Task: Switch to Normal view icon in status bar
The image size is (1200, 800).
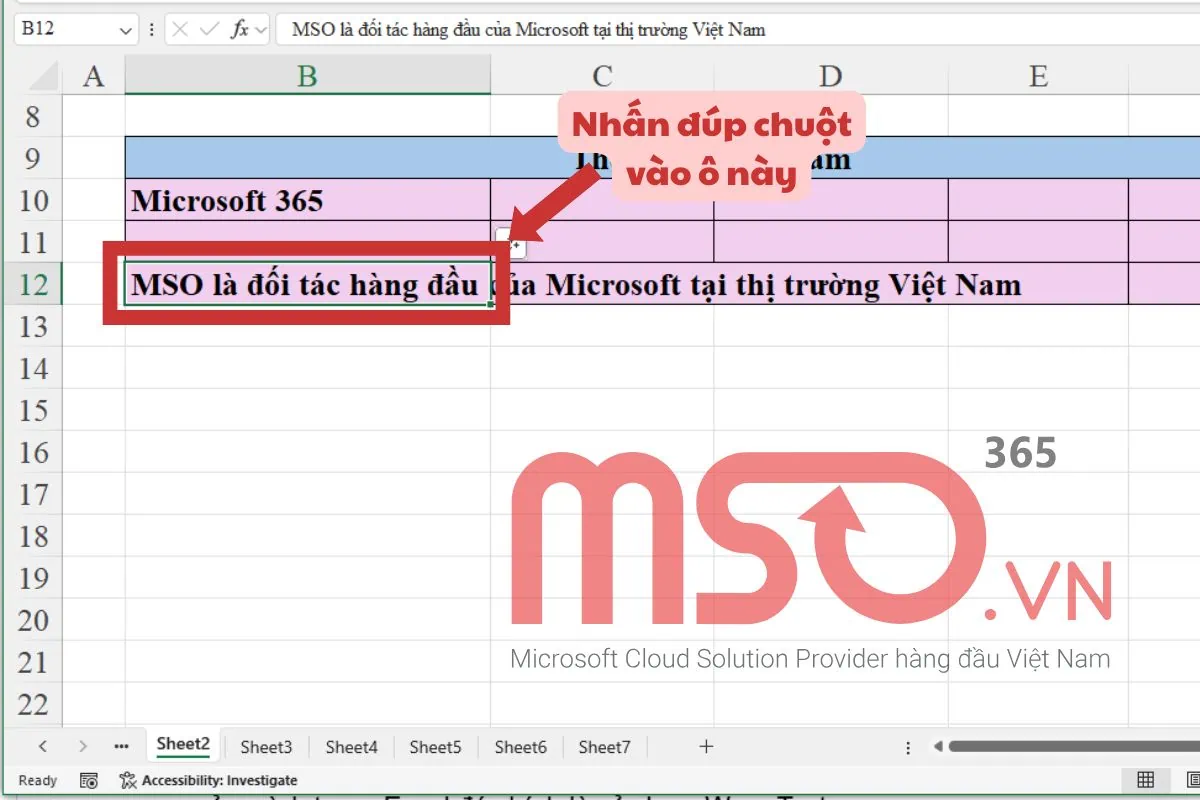Action: coord(1146,780)
